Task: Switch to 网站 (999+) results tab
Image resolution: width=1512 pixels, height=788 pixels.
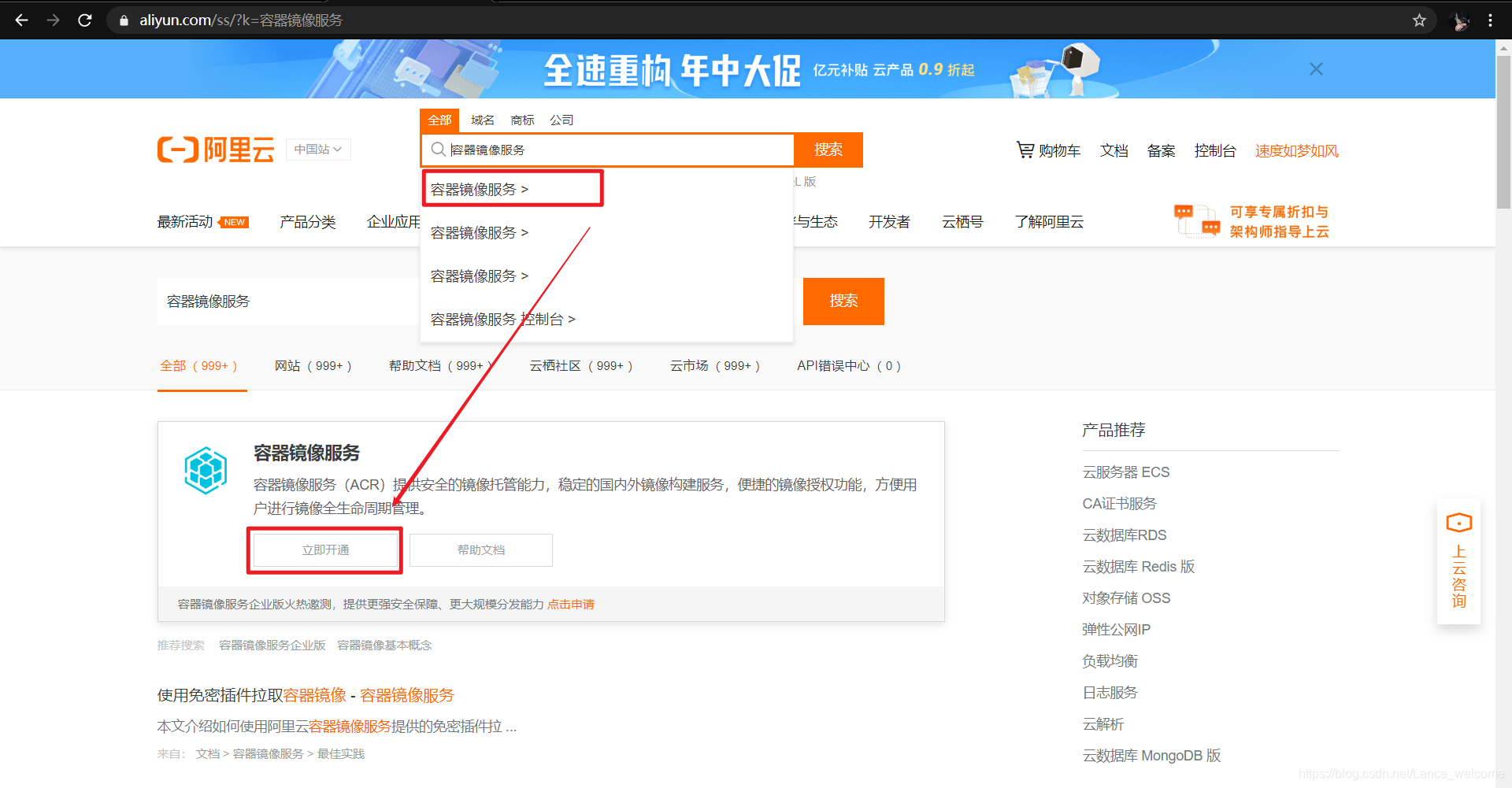Action: click(313, 366)
